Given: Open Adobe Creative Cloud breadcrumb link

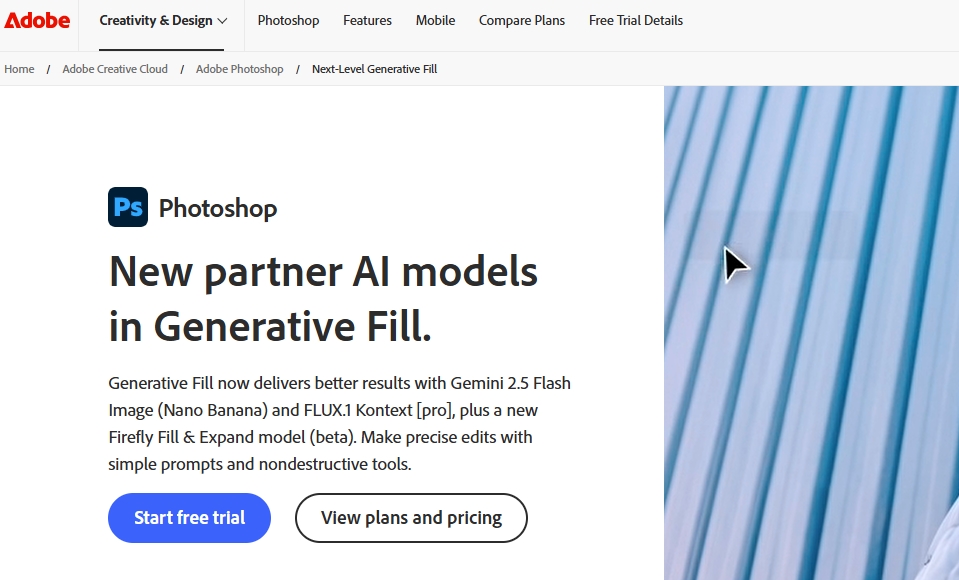Looking at the screenshot, I should coord(114,69).
